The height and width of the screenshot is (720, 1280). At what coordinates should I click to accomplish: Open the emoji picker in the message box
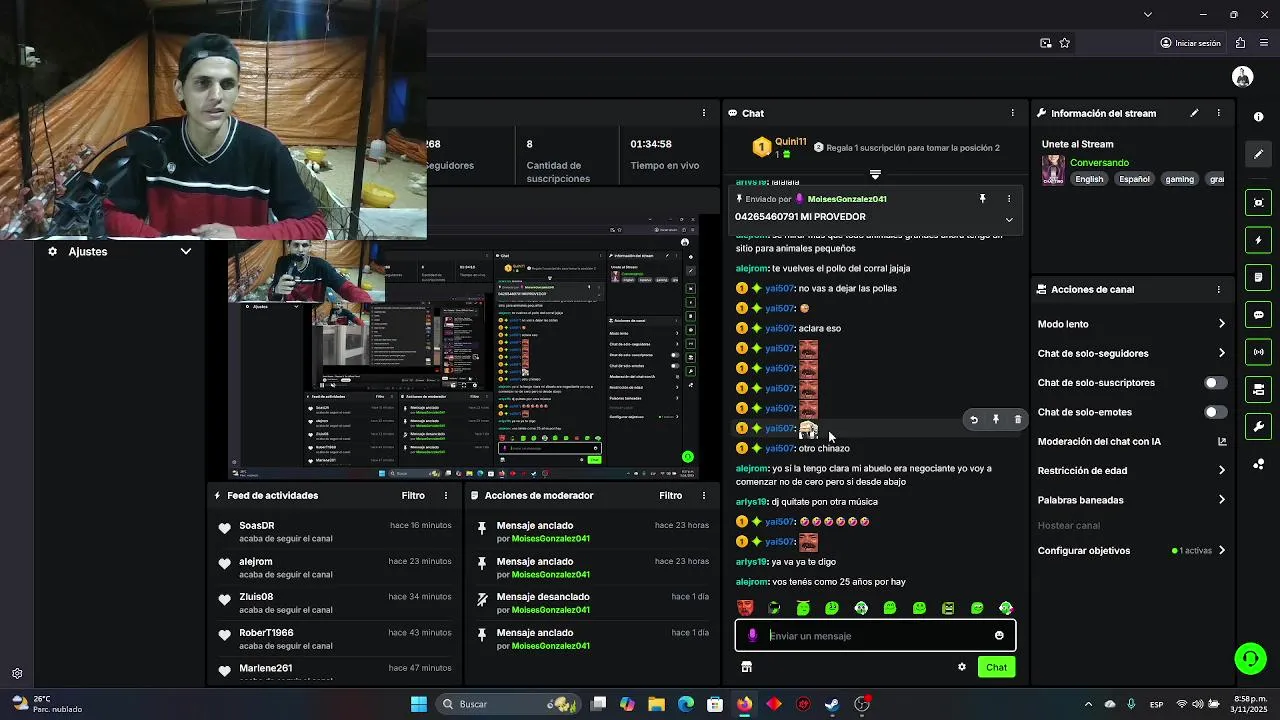tap(999, 635)
